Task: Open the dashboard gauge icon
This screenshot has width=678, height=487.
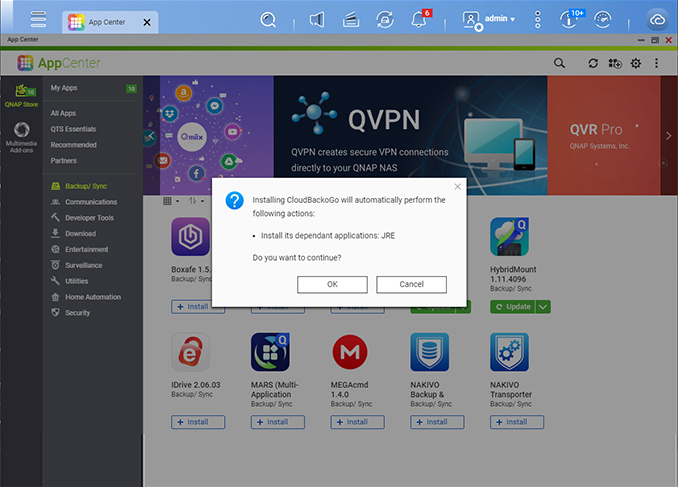Action: pos(603,19)
